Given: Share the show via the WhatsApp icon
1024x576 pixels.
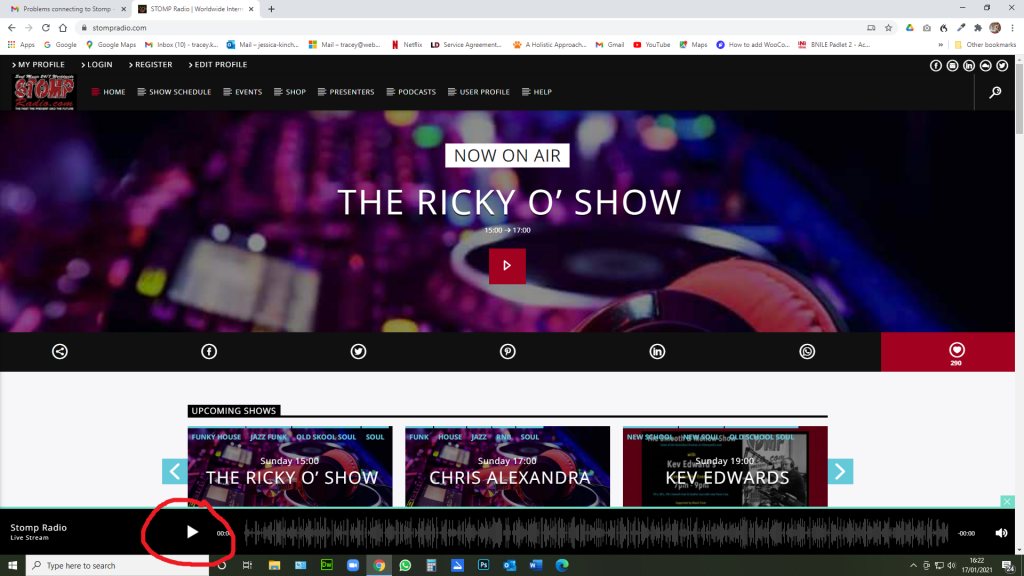Looking at the screenshot, I should pyautogui.click(x=807, y=351).
